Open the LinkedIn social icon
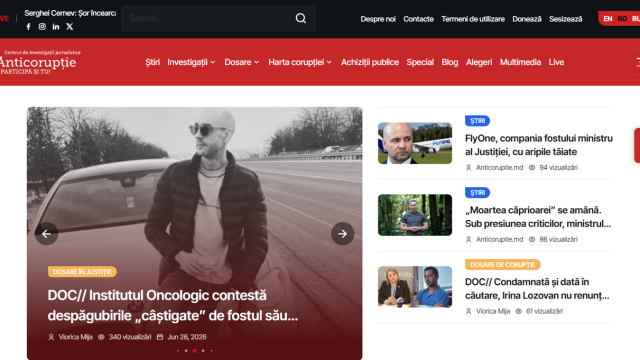Viewport: 640px width, 360px height. coord(56,27)
